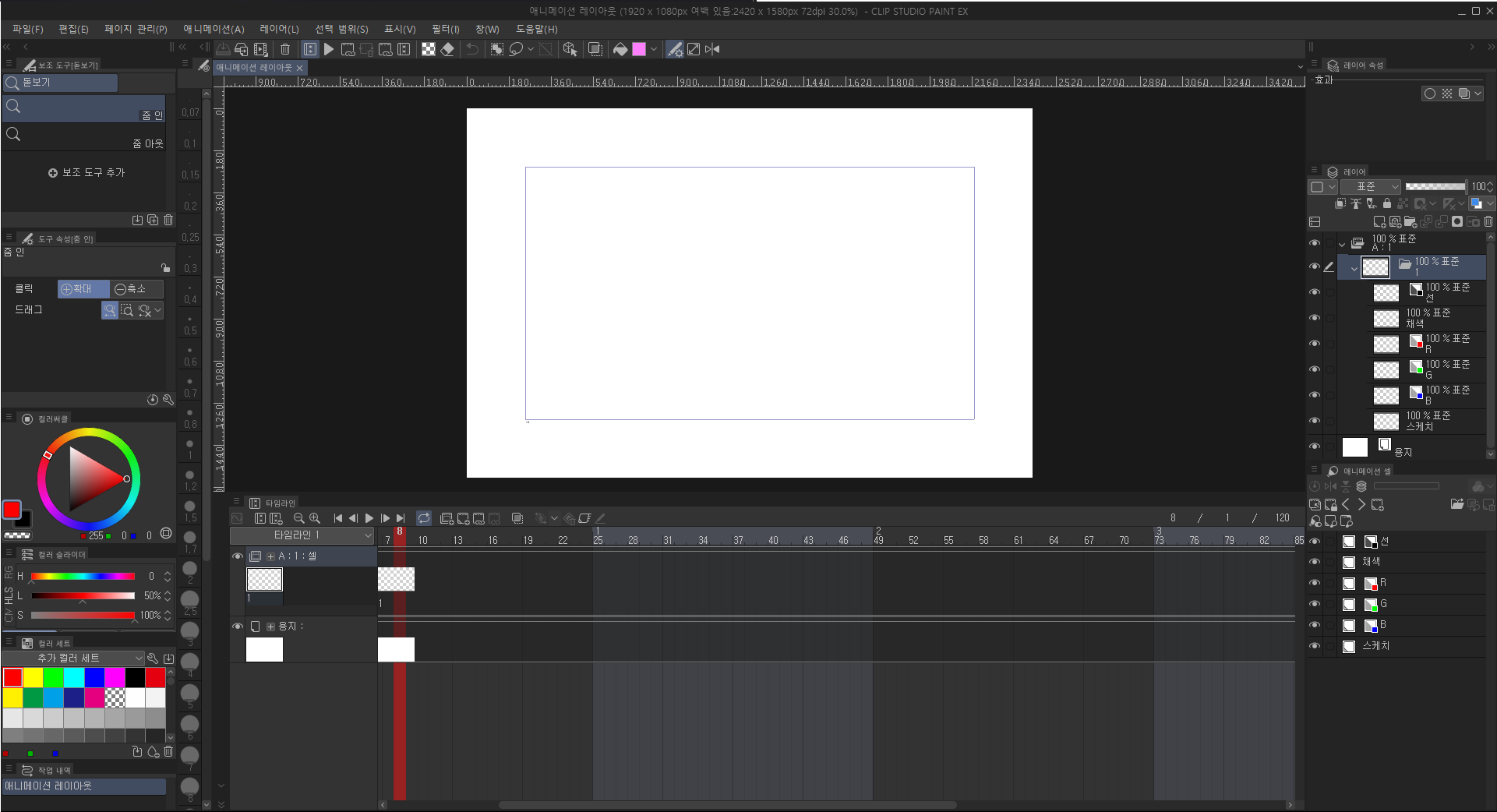Click the flip horizontal icon in command bar
Screen dimensions: 1497x812
coord(712,49)
